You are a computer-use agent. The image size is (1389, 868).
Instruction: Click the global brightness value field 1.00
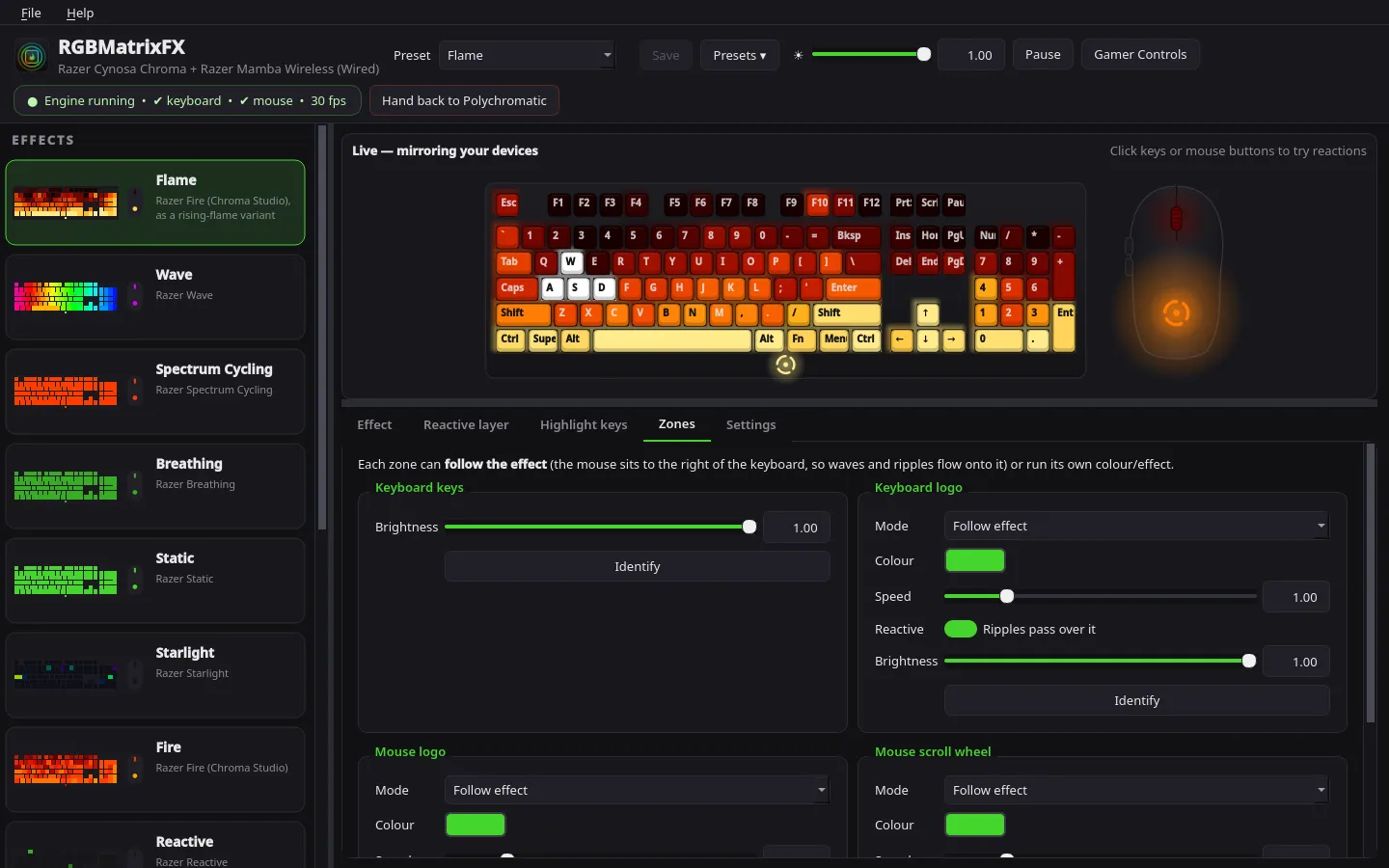[972, 55]
